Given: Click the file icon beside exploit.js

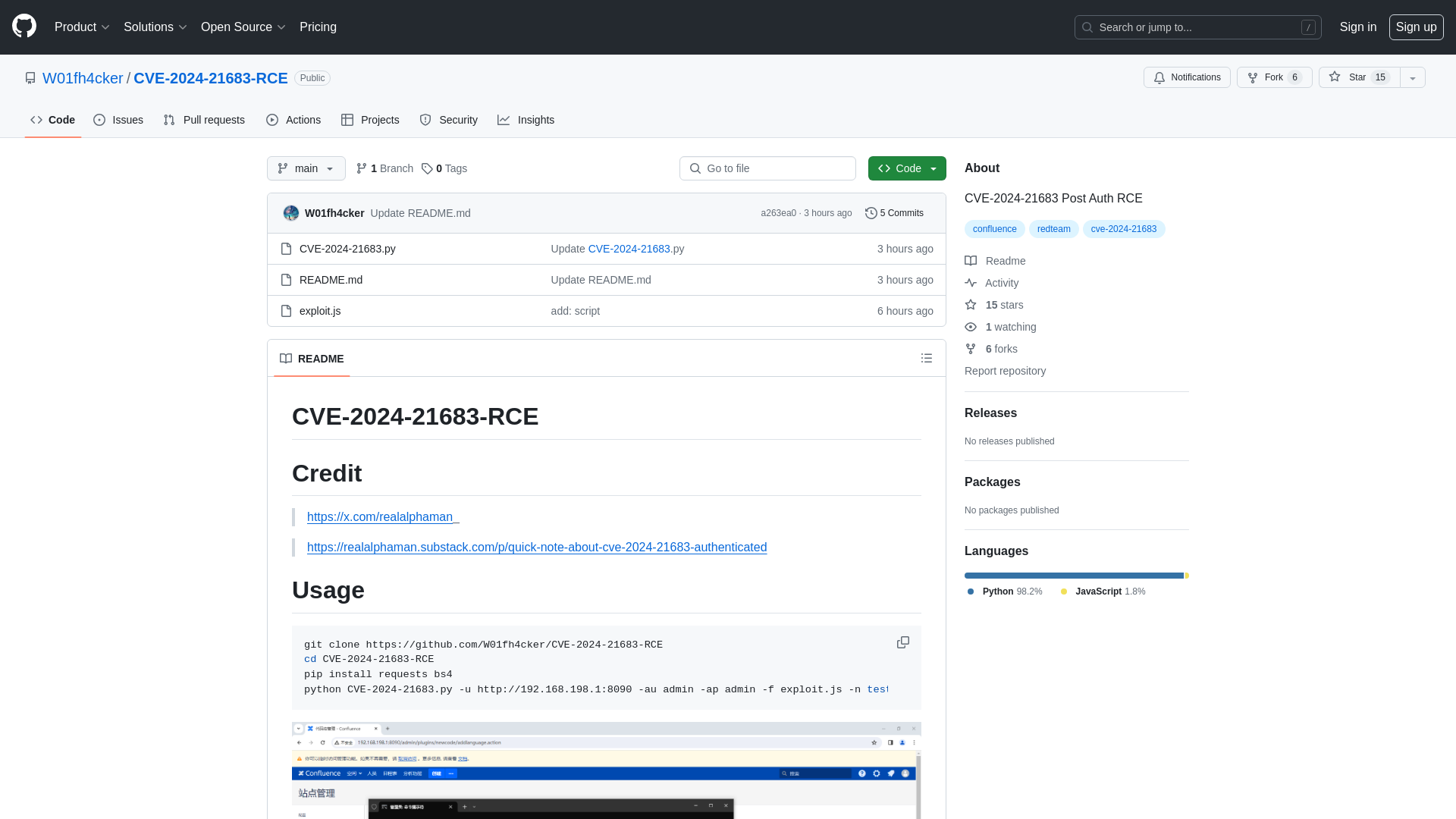Looking at the screenshot, I should tap(286, 311).
